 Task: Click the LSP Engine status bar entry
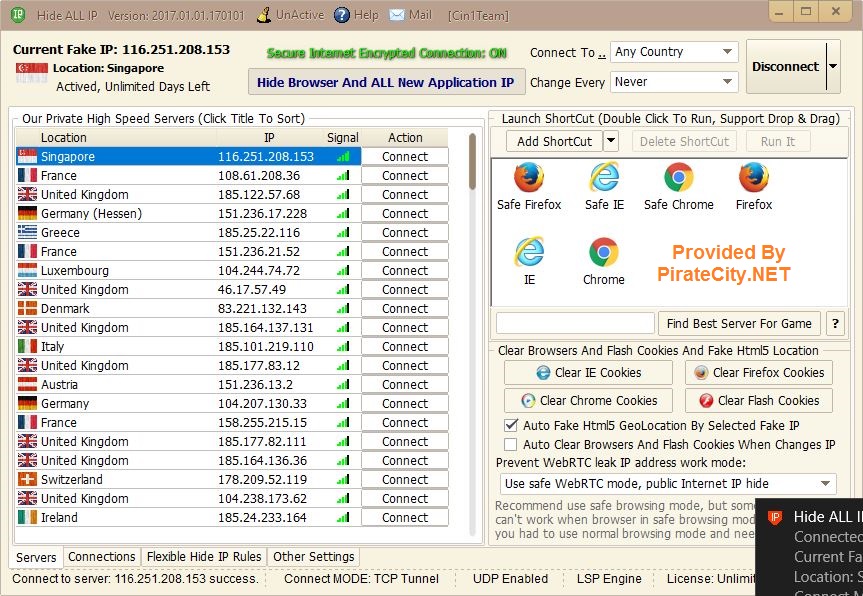click(609, 579)
